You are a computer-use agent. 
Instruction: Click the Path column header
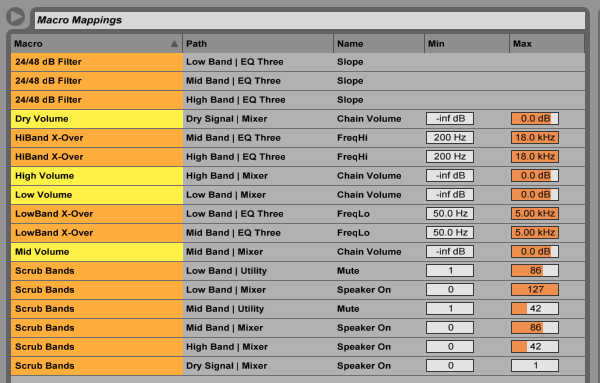point(258,44)
